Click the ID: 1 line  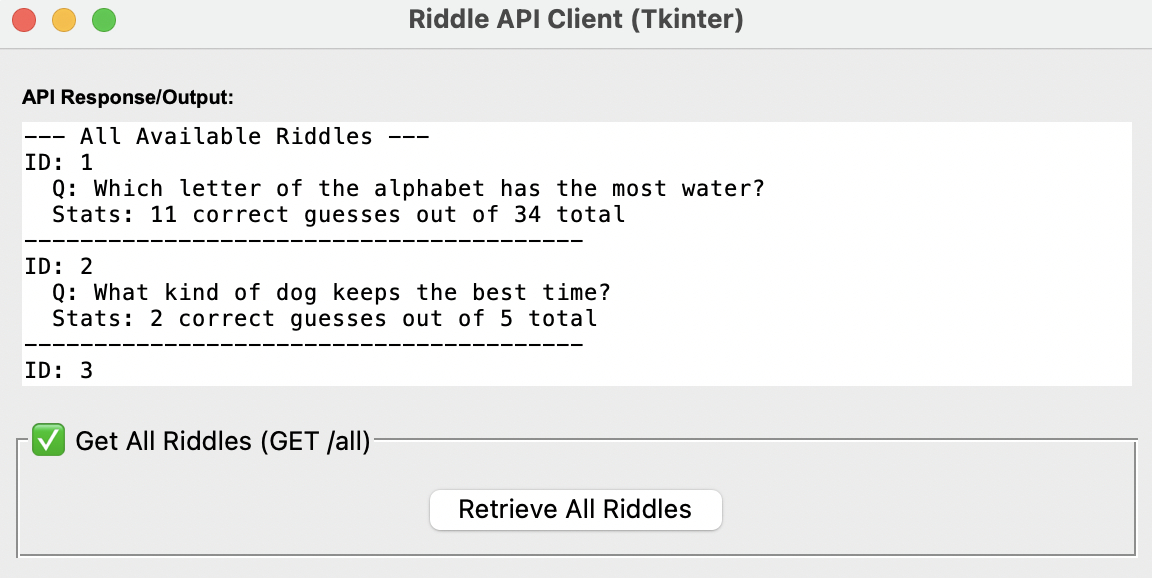(x=58, y=162)
